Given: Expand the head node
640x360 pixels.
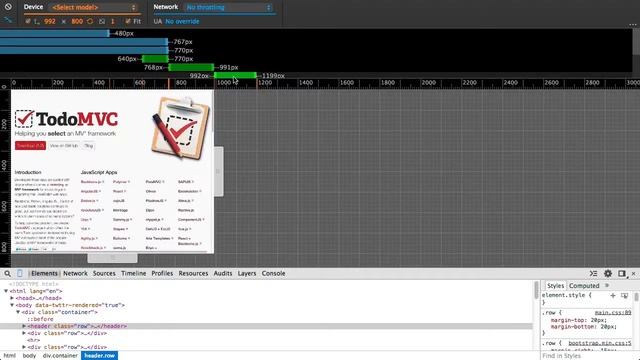Looking at the screenshot, I should tap(12, 298).
